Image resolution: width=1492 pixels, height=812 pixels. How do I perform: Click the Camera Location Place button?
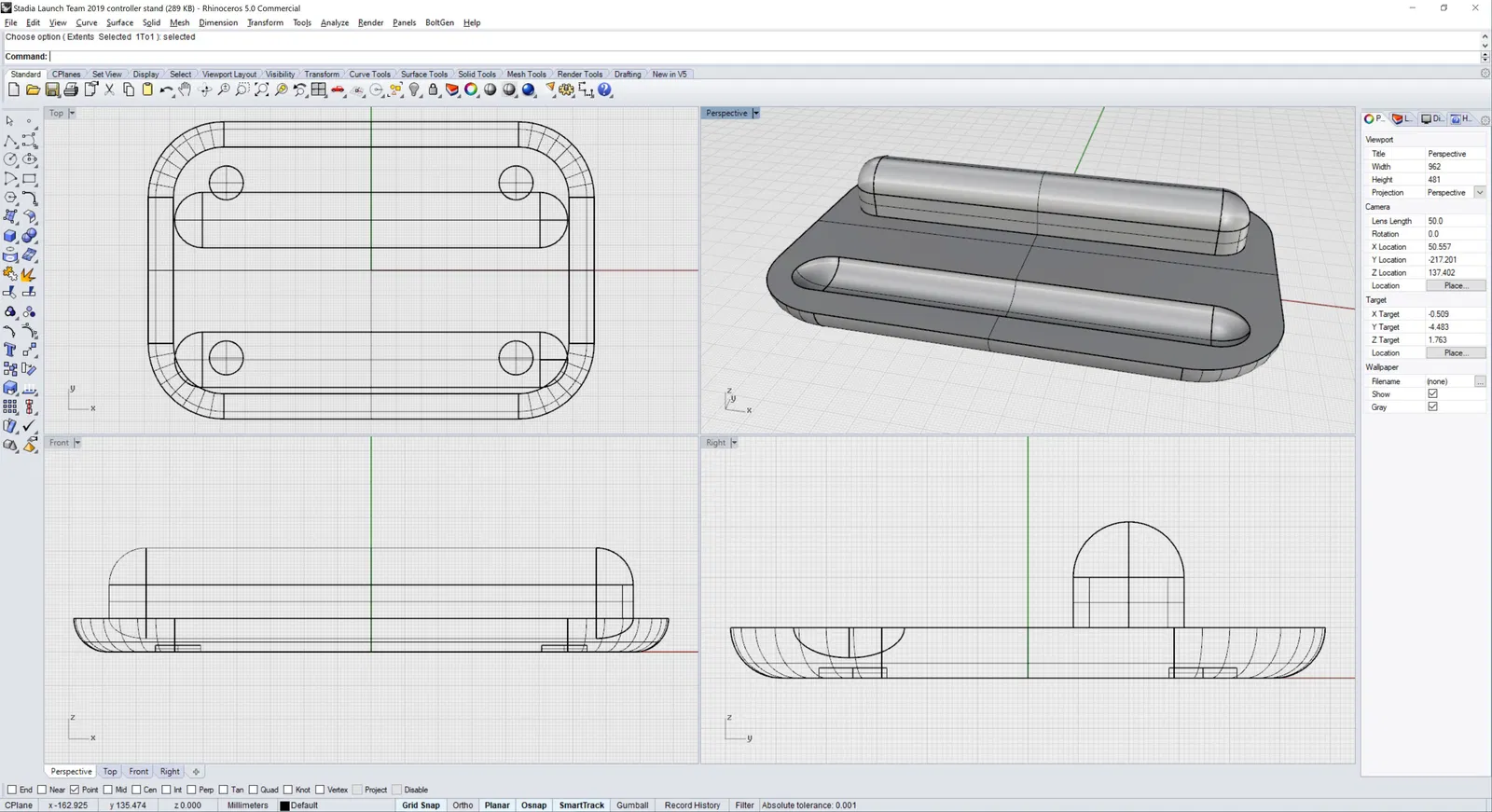(x=1455, y=286)
